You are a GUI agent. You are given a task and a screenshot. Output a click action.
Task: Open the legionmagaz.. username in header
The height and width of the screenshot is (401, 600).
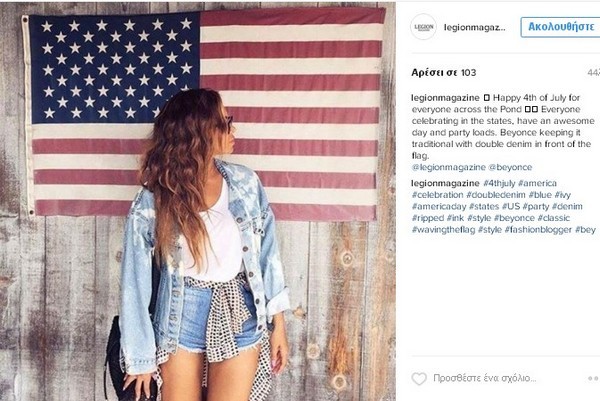coord(474,28)
